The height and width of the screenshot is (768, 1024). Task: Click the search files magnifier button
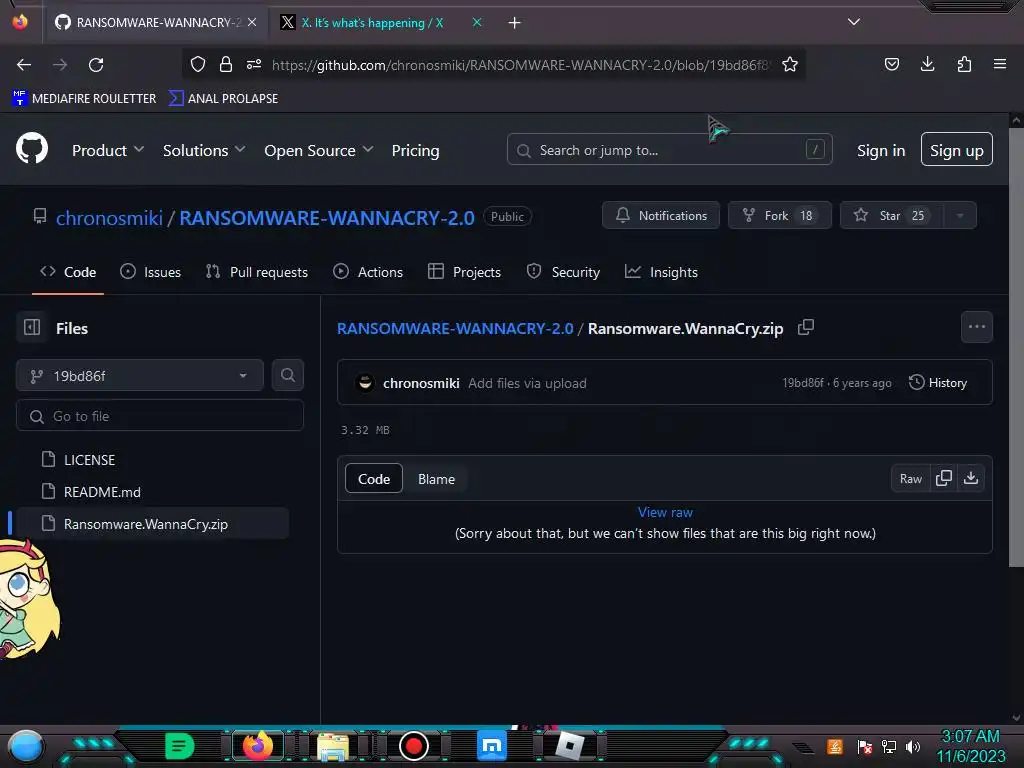288,375
